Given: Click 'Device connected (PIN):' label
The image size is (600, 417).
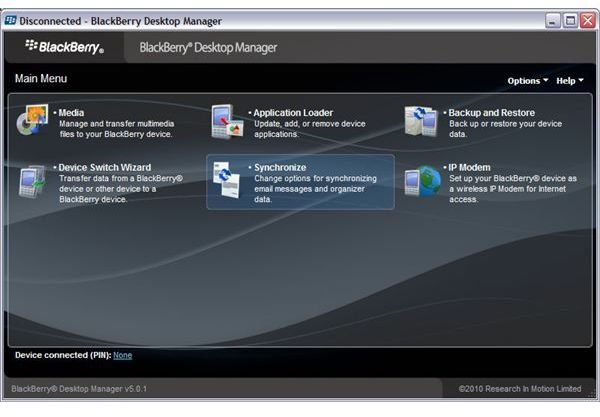Looking at the screenshot, I should coord(63,355).
